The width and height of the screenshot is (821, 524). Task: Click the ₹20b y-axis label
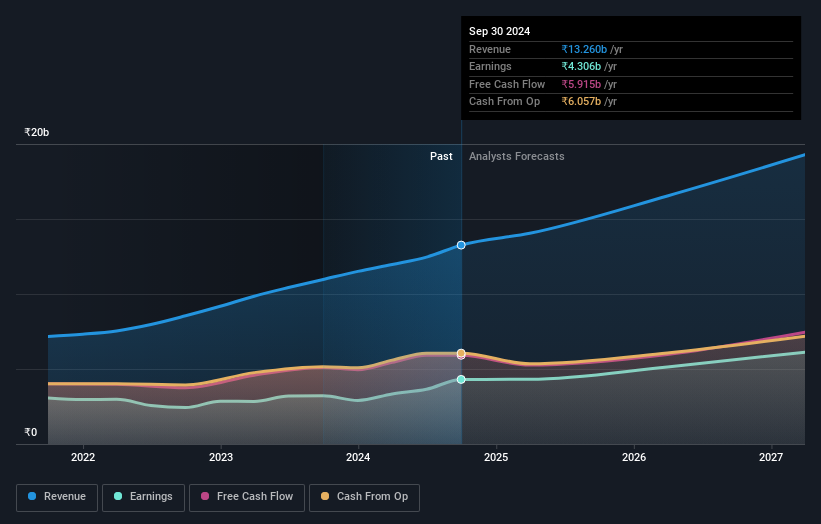coord(37,132)
